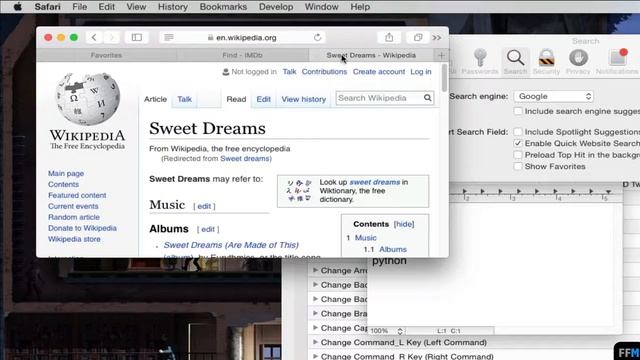Image resolution: width=640 pixels, height=360 pixels.
Task: Enable Include Spotlight Suggestions
Action: (x=518, y=132)
